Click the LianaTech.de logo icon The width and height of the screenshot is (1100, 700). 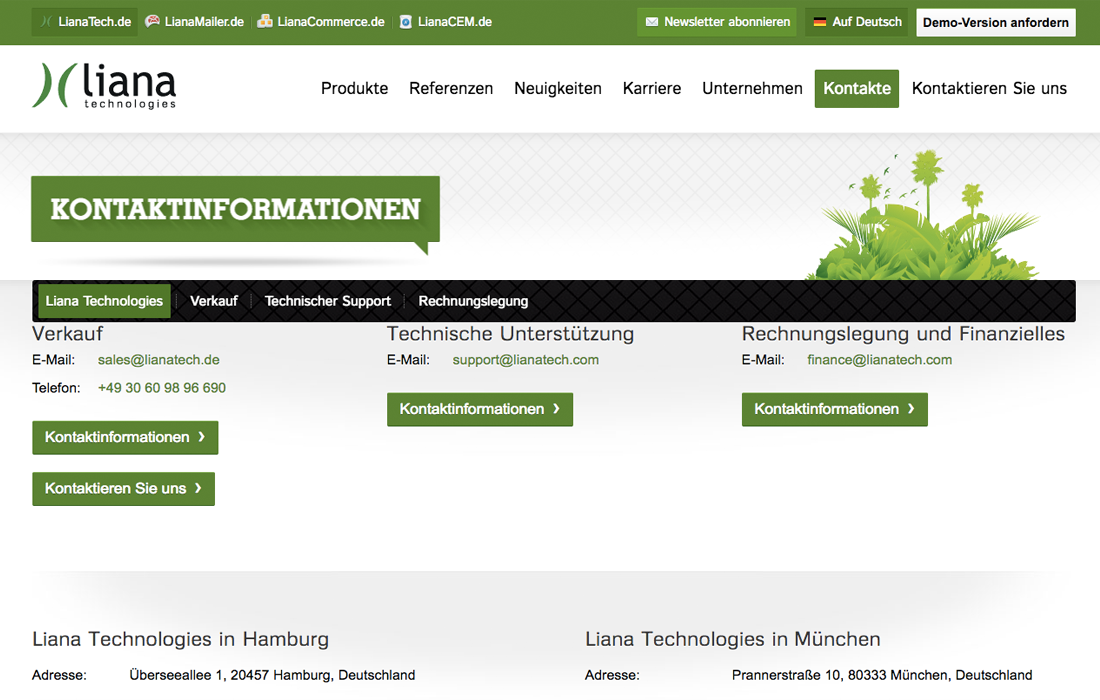[46, 22]
